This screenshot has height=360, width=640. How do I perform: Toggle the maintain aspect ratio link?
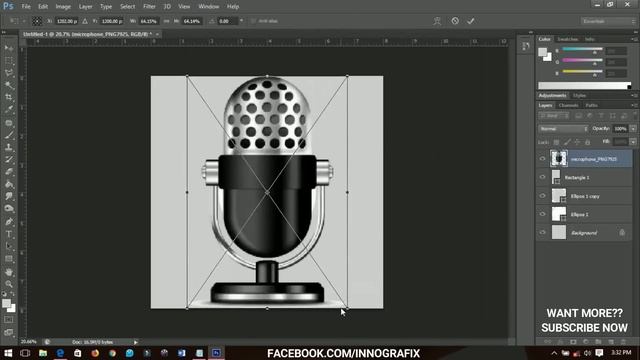167,21
